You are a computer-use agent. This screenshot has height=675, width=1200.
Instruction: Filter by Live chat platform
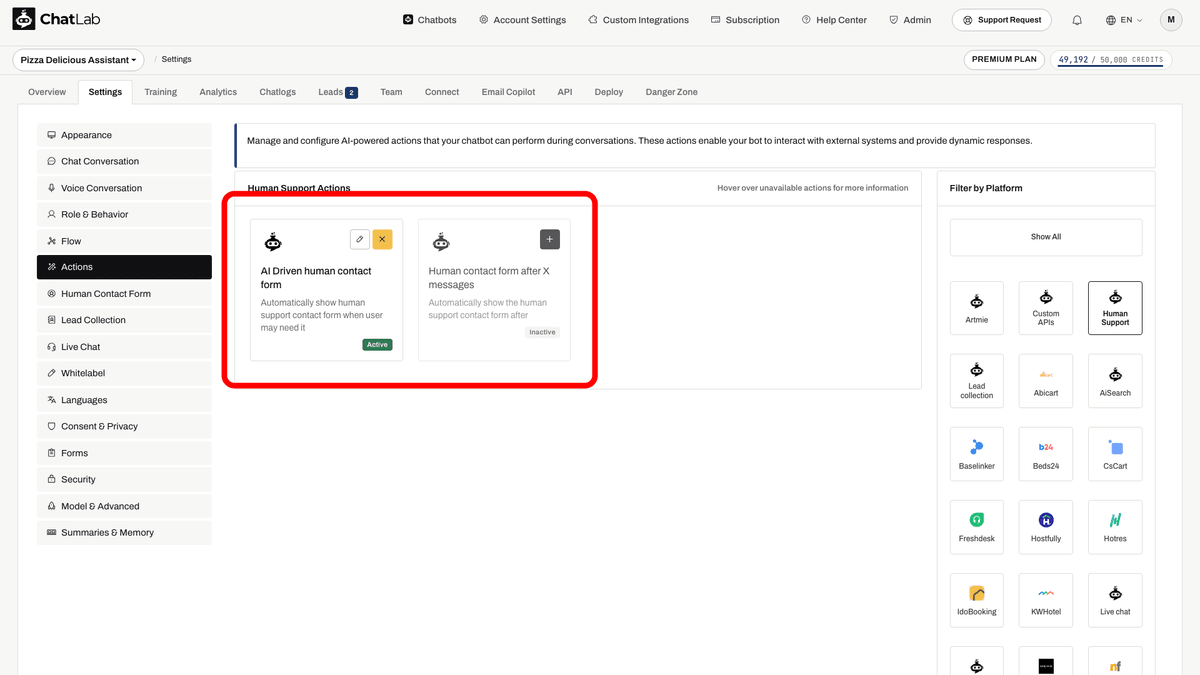point(1115,600)
